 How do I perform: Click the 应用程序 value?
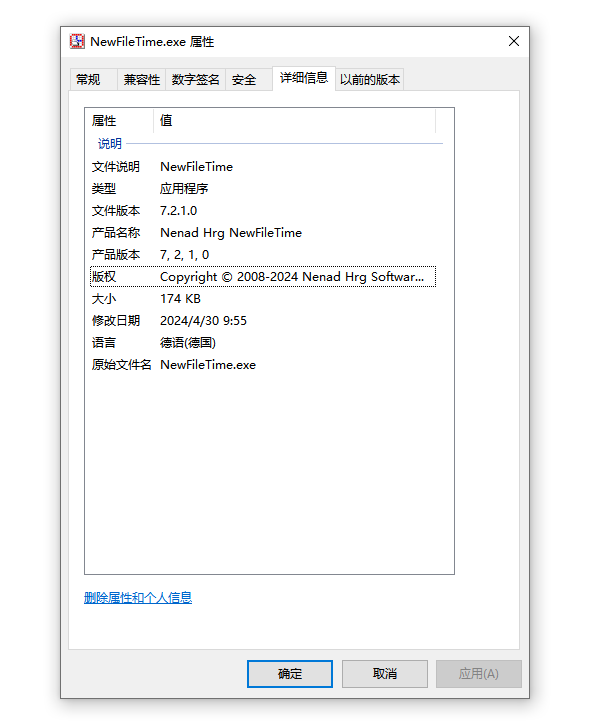click(184, 189)
